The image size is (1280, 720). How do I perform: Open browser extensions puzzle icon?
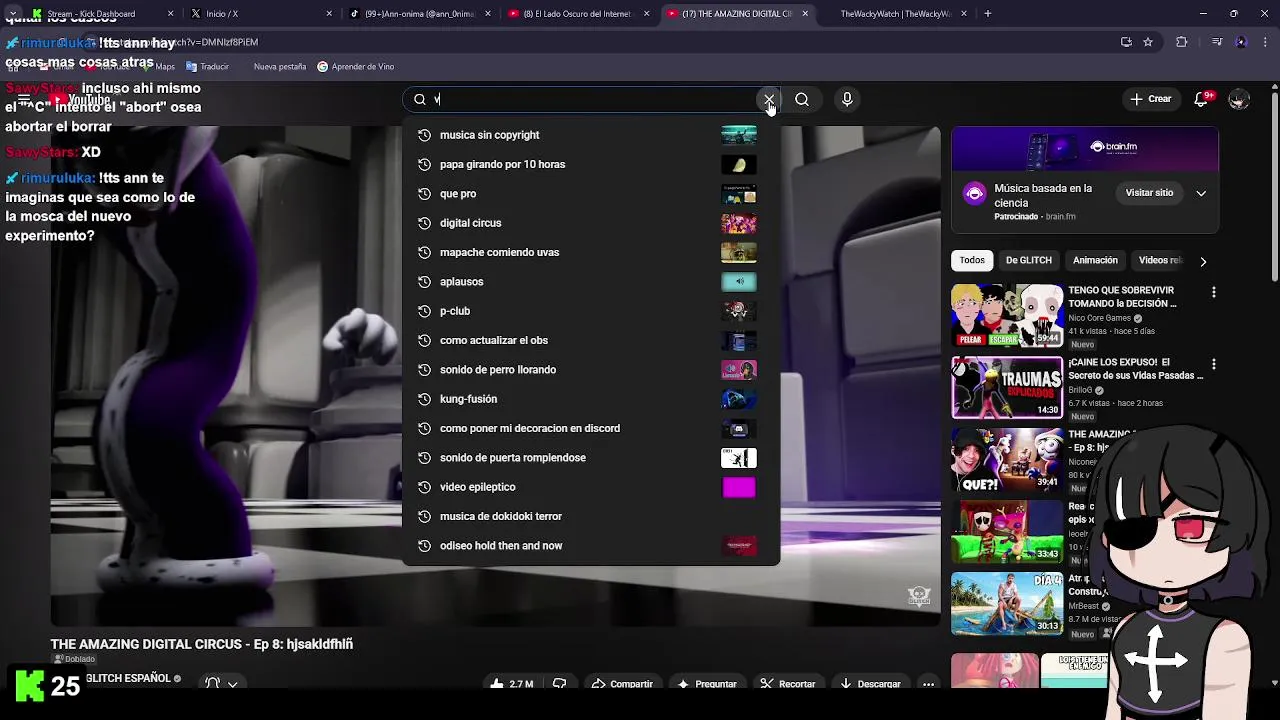(1182, 42)
